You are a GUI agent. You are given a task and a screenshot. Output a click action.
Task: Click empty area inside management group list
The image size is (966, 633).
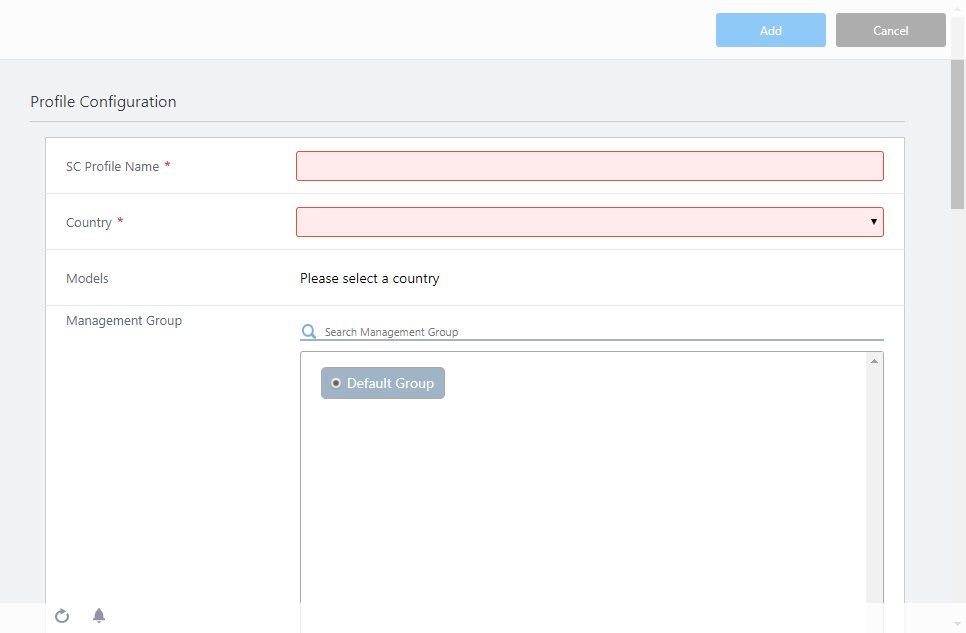pyautogui.click(x=580, y=500)
